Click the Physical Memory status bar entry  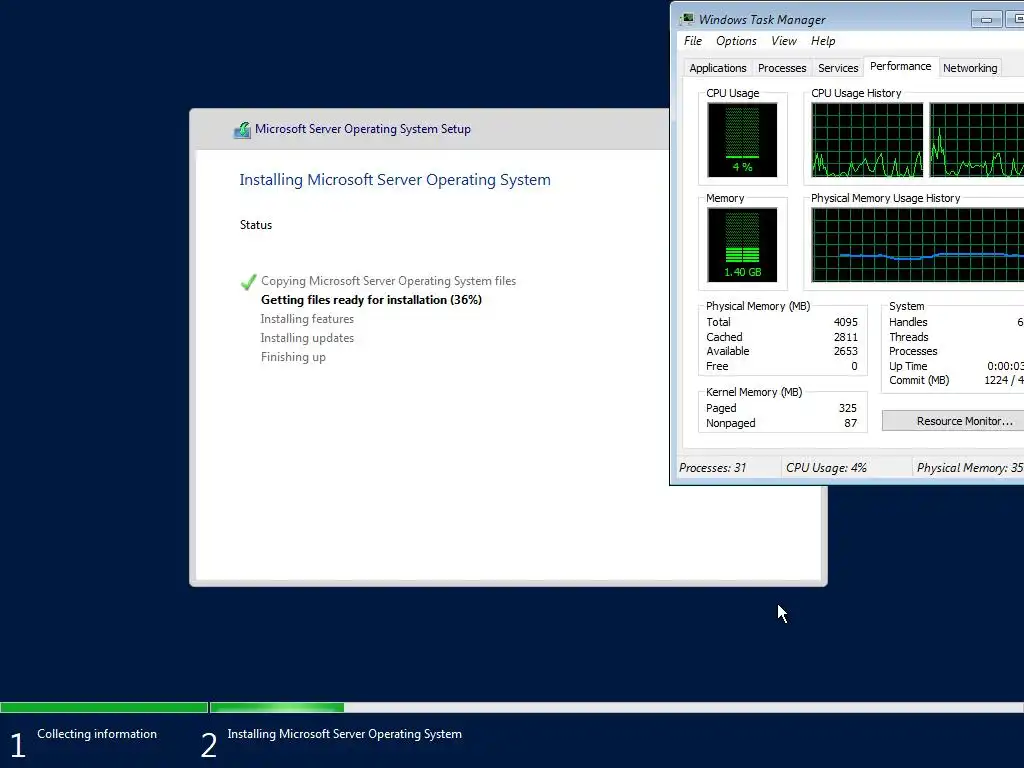point(970,468)
